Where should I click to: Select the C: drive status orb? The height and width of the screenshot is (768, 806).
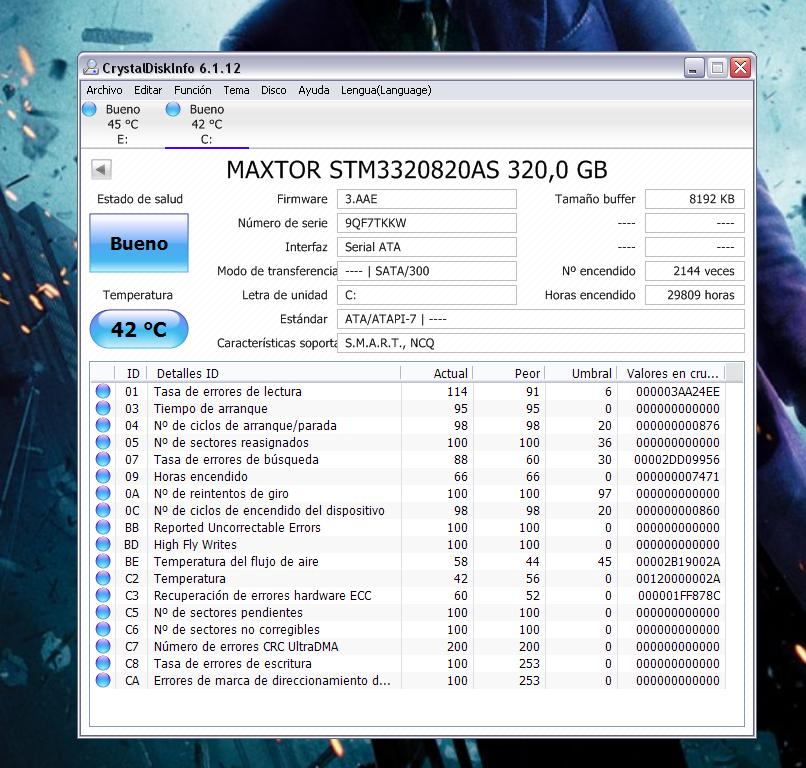(x=173, y=109)
